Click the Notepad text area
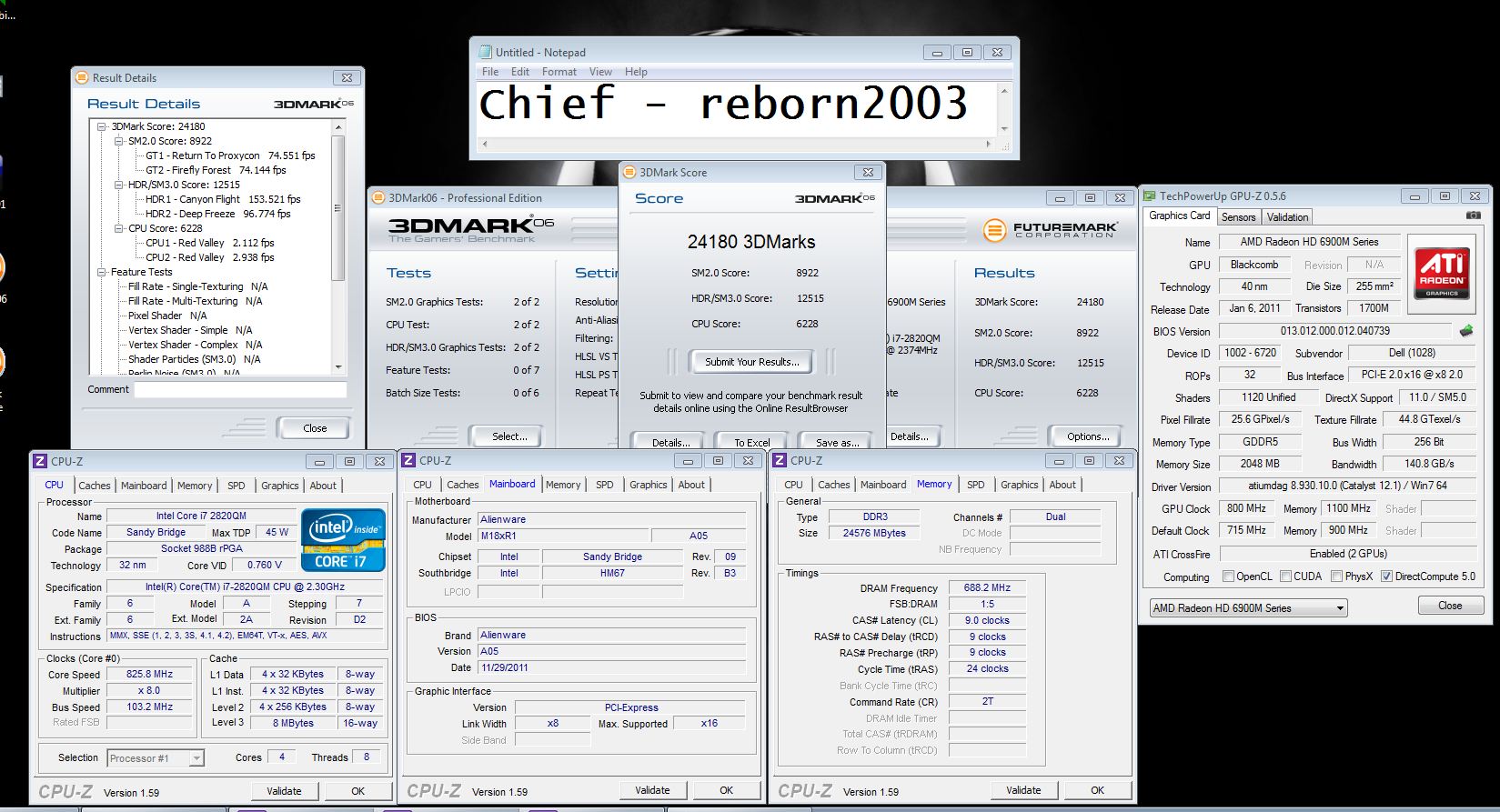 (x=737, y=107)
